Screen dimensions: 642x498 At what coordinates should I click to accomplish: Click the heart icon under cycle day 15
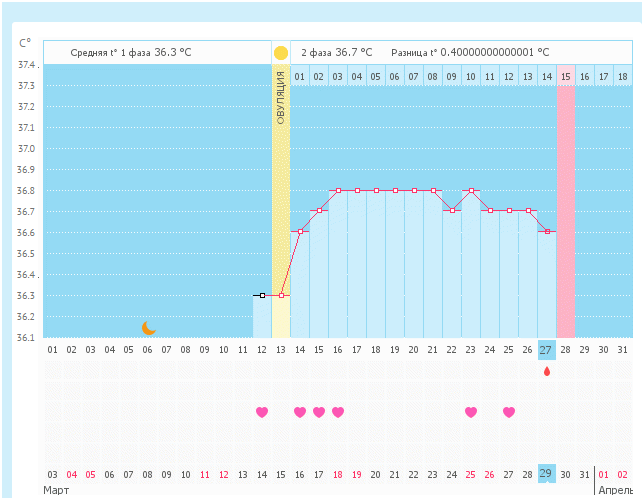pyautogui.click(x=319, y=412)
